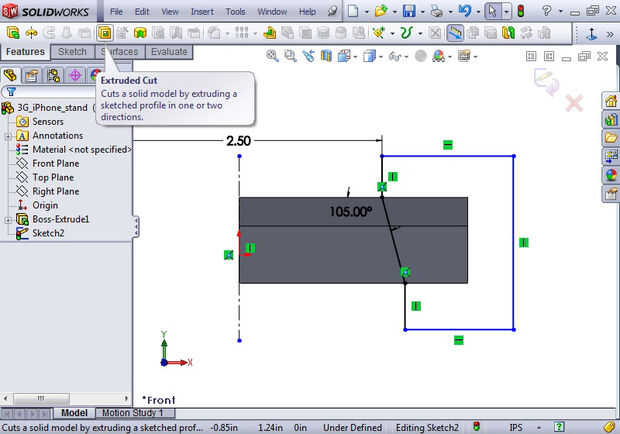Click Zoom to Area icon
The width and height of the screenshot is (620, 434).
coord(290,56)
